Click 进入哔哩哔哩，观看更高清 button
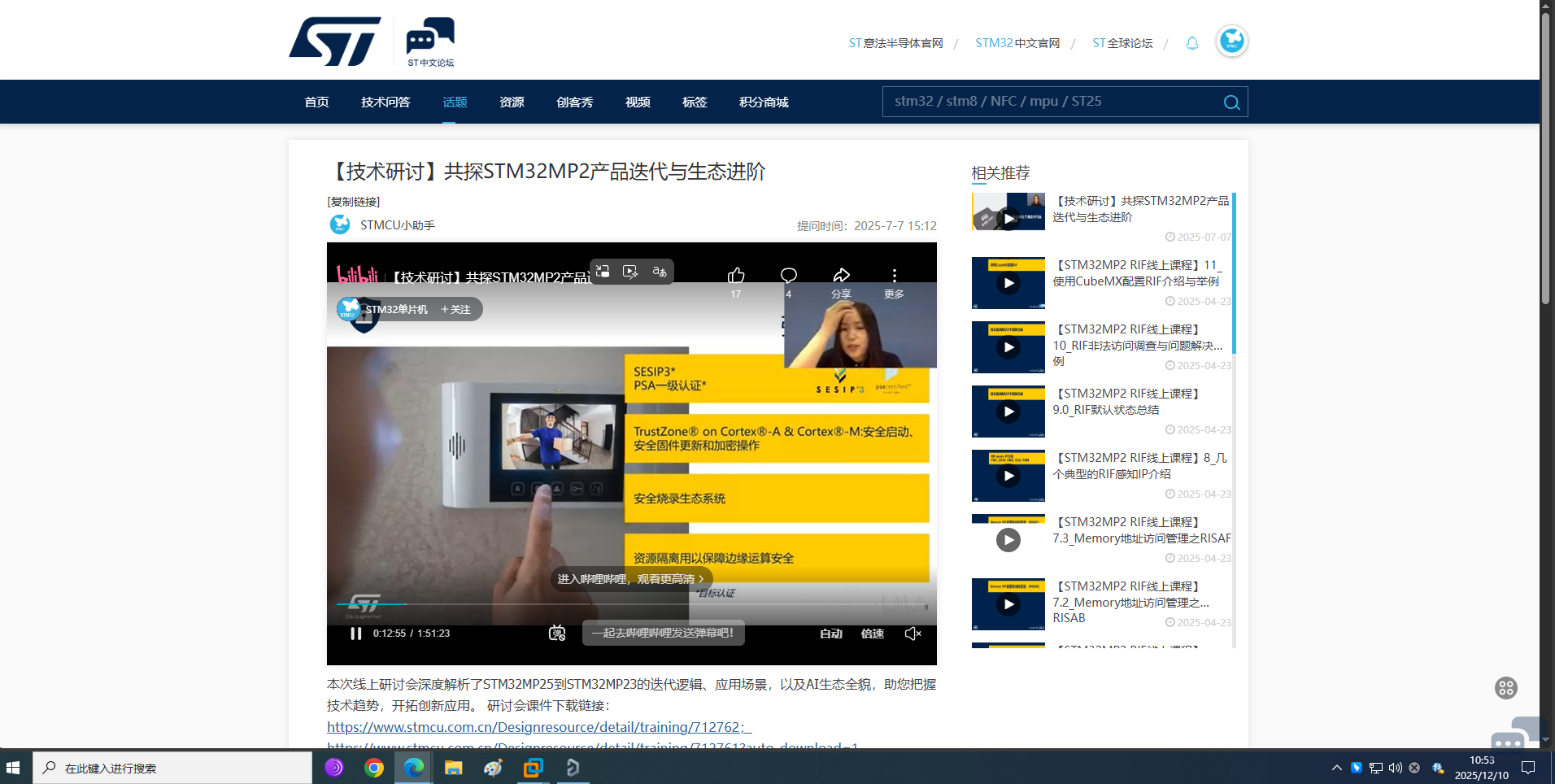This screenshot has width=1555, height=784. coord(631,579)
